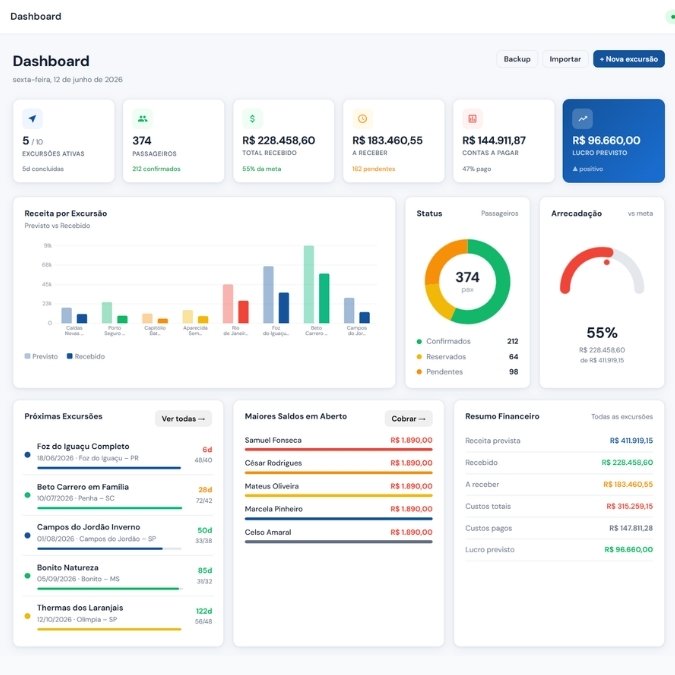Click the Importar button
Image resolution: width=675 pixels, height=675 pixels.
(565, 59)
